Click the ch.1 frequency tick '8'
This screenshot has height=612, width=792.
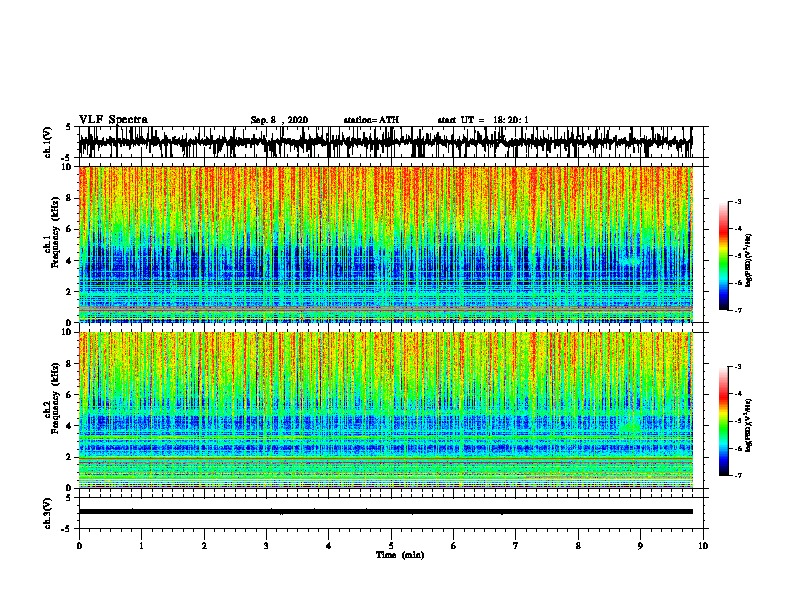69,198
